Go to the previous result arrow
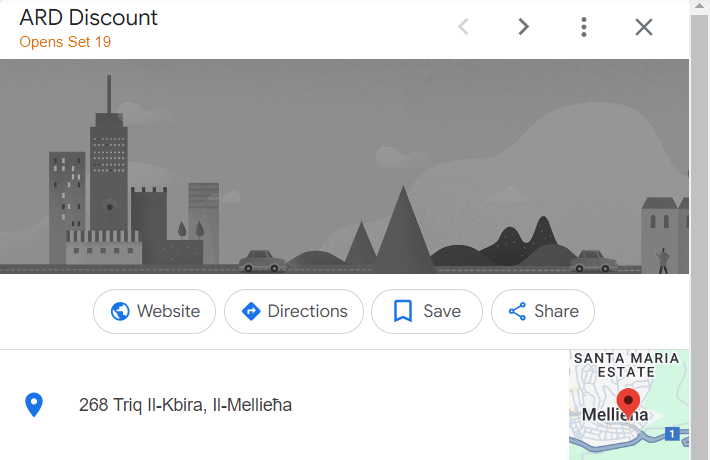This screenshot has width=710, height=460. pos(463,27)
